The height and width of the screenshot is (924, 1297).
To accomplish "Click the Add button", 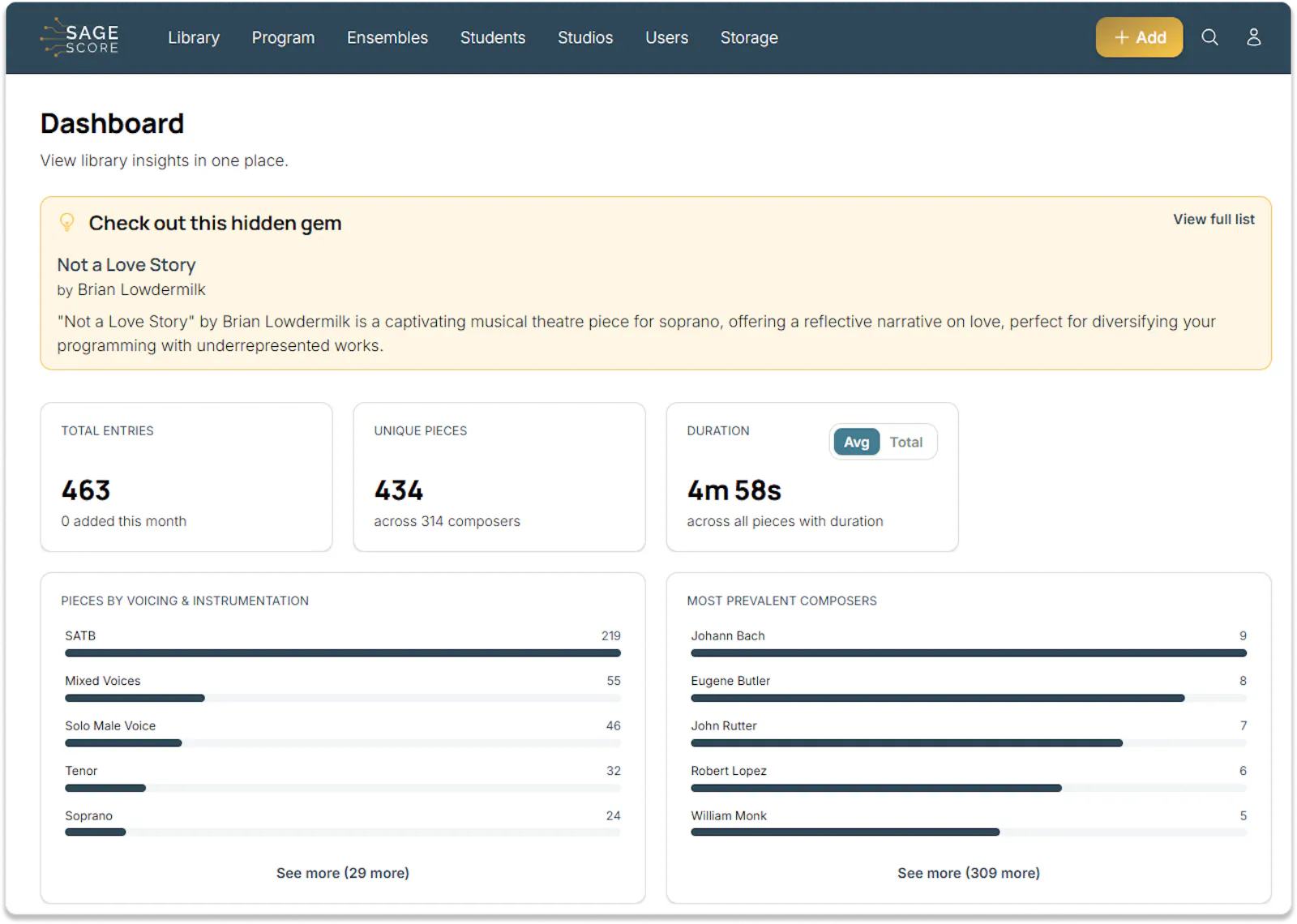I will pos(1139,37).
